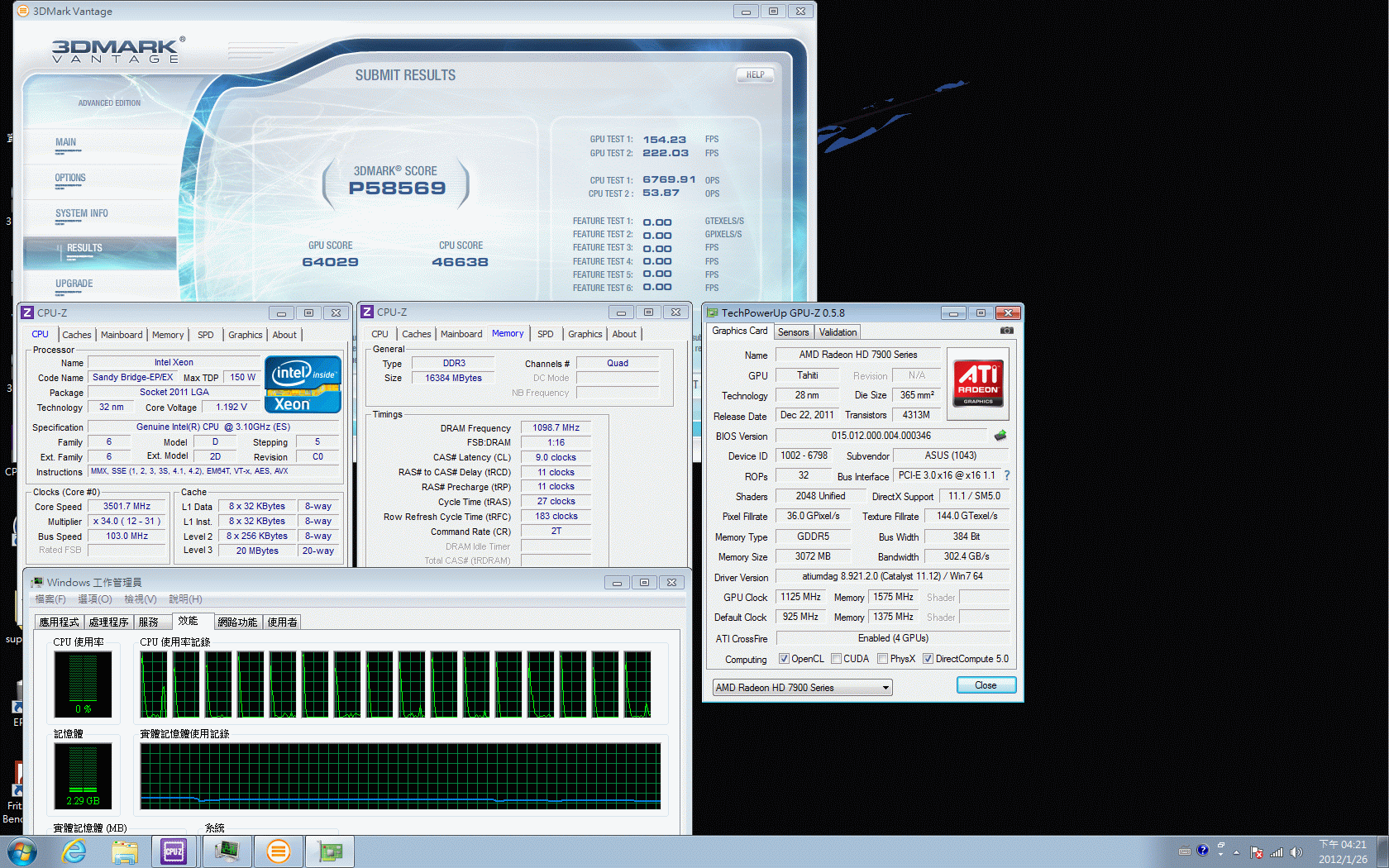Open the AMD Radeon HD 7900 Series dropdown
Image resolution: width=1389 pixels, height=868 pixels.
click(x=802, y=688)
